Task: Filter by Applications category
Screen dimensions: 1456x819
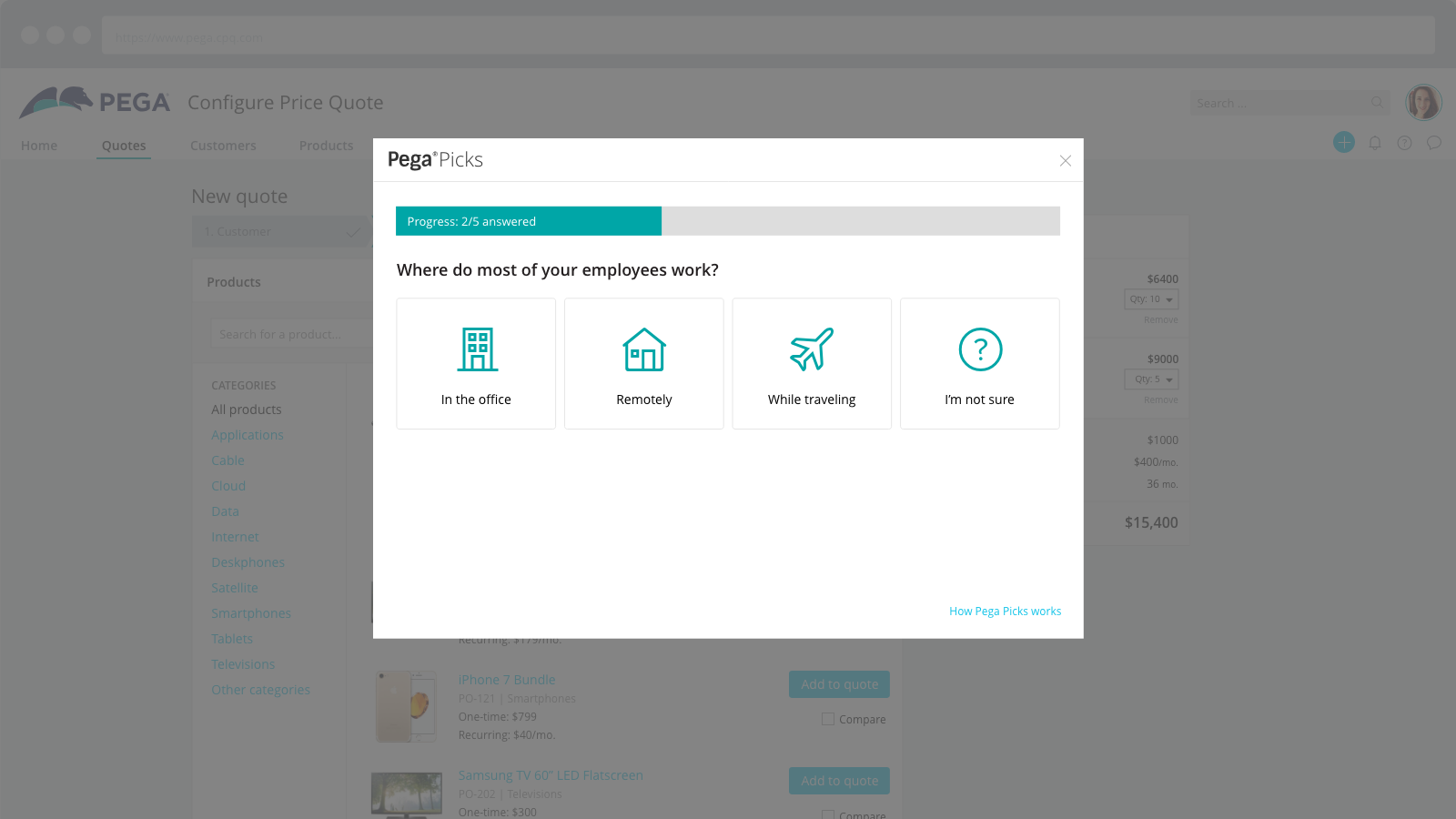Action: [x=248, y=435]
